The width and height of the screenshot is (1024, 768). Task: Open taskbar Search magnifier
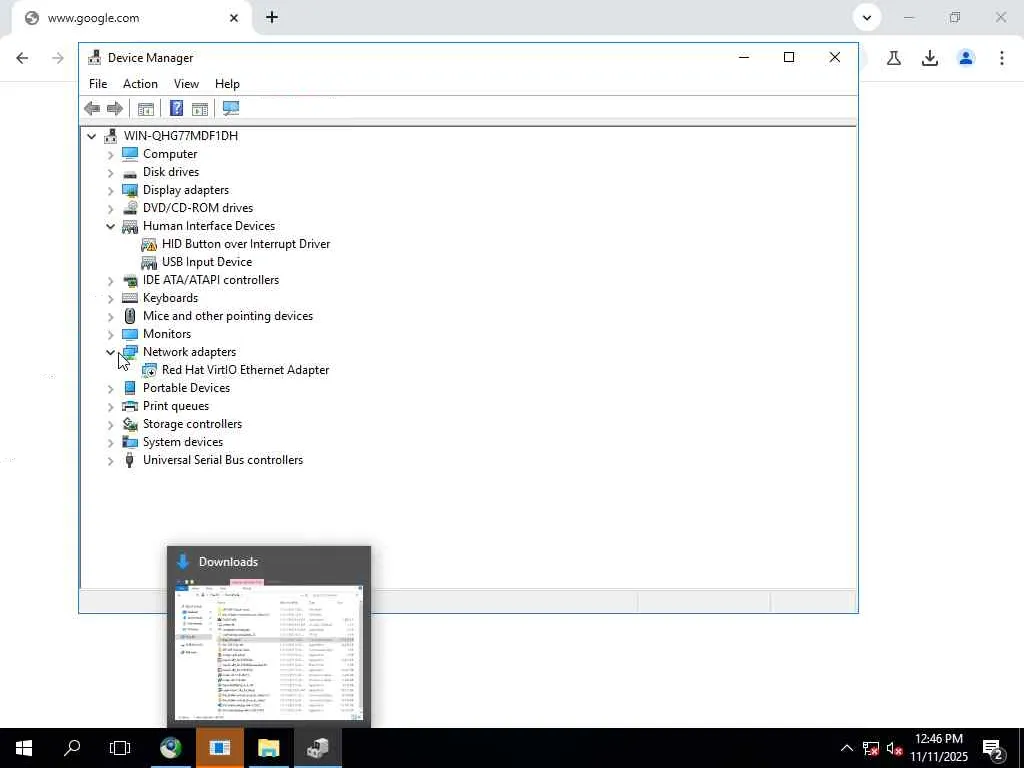(72, 748)
